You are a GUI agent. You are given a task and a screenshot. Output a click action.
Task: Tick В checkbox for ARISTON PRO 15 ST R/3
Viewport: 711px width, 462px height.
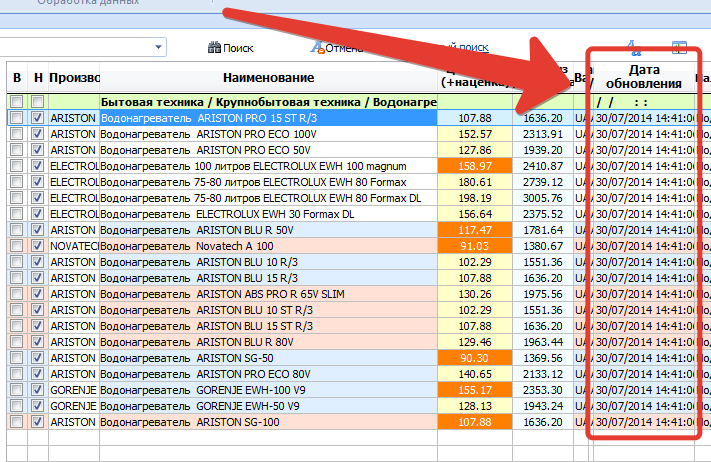(17, 118)
